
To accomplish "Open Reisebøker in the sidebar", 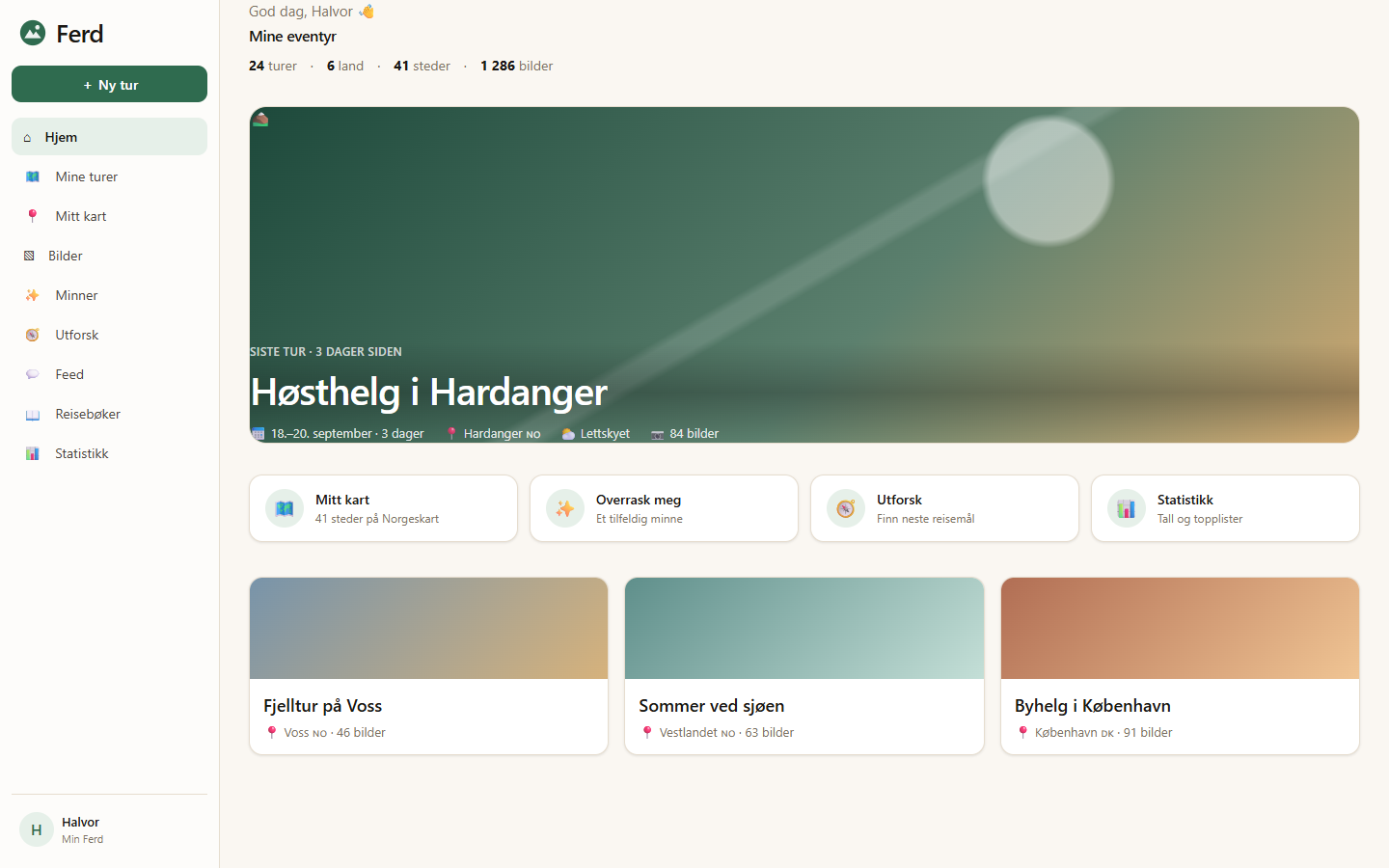I will [x=109, y=414].
